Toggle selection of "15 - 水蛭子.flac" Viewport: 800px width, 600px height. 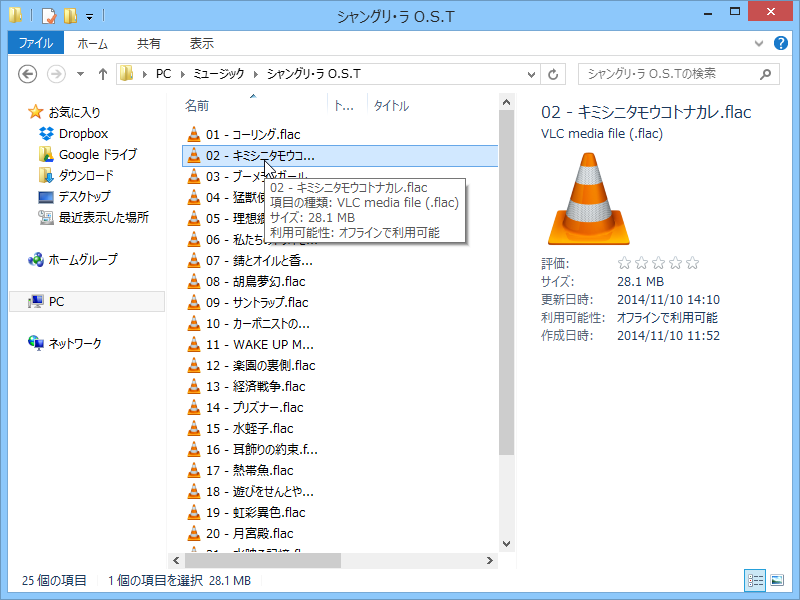(250, 428)
